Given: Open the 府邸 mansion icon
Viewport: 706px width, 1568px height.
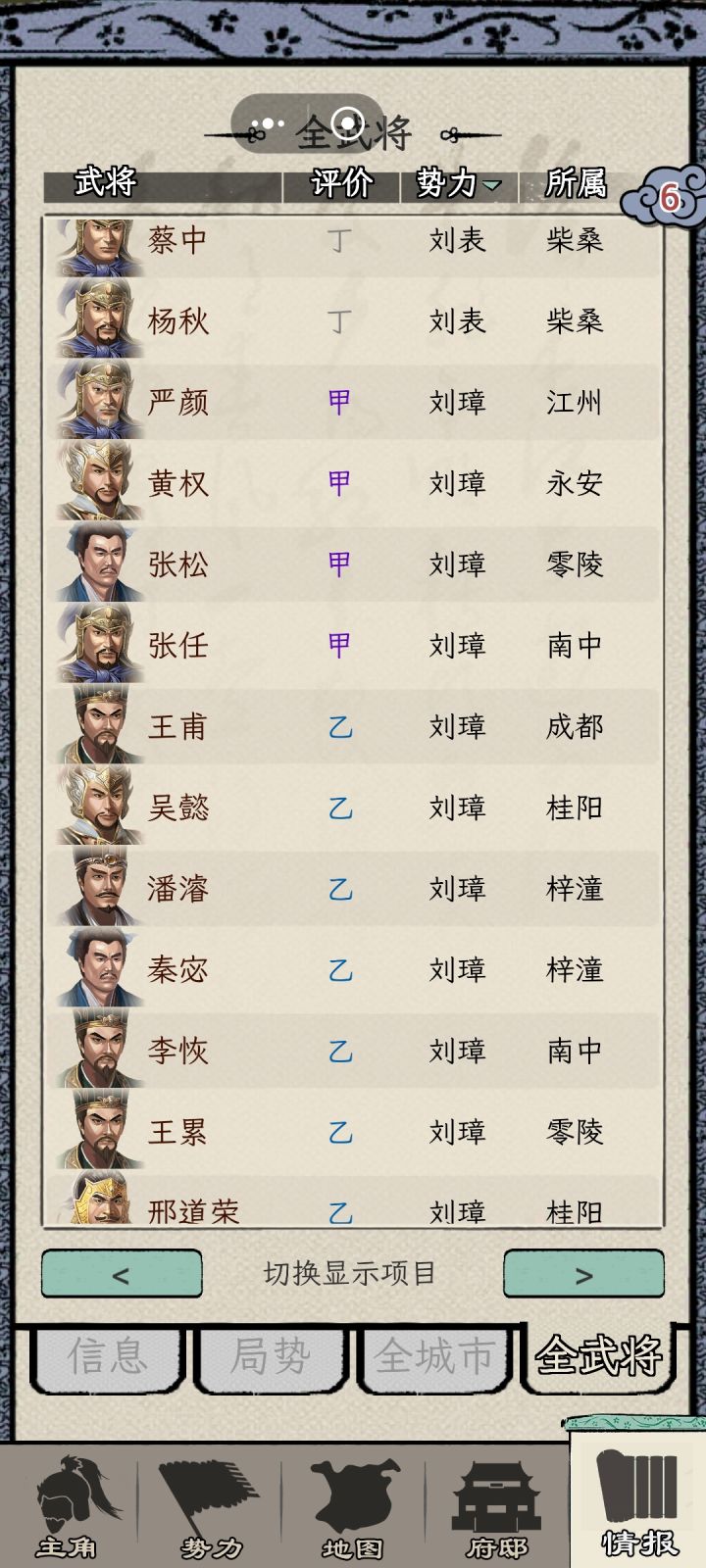Looking at the screenshot, I should [x=496, y=1506].
